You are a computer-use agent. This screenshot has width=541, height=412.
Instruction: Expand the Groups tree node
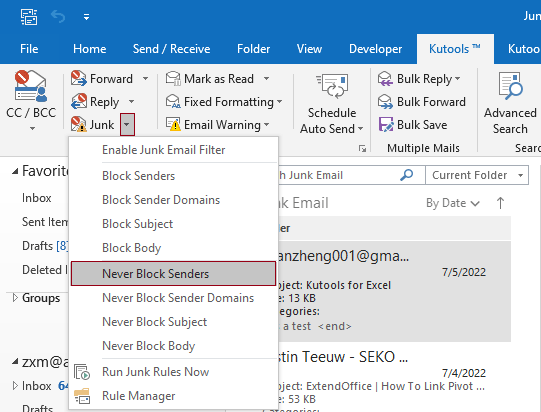click(x=15, y=297)
